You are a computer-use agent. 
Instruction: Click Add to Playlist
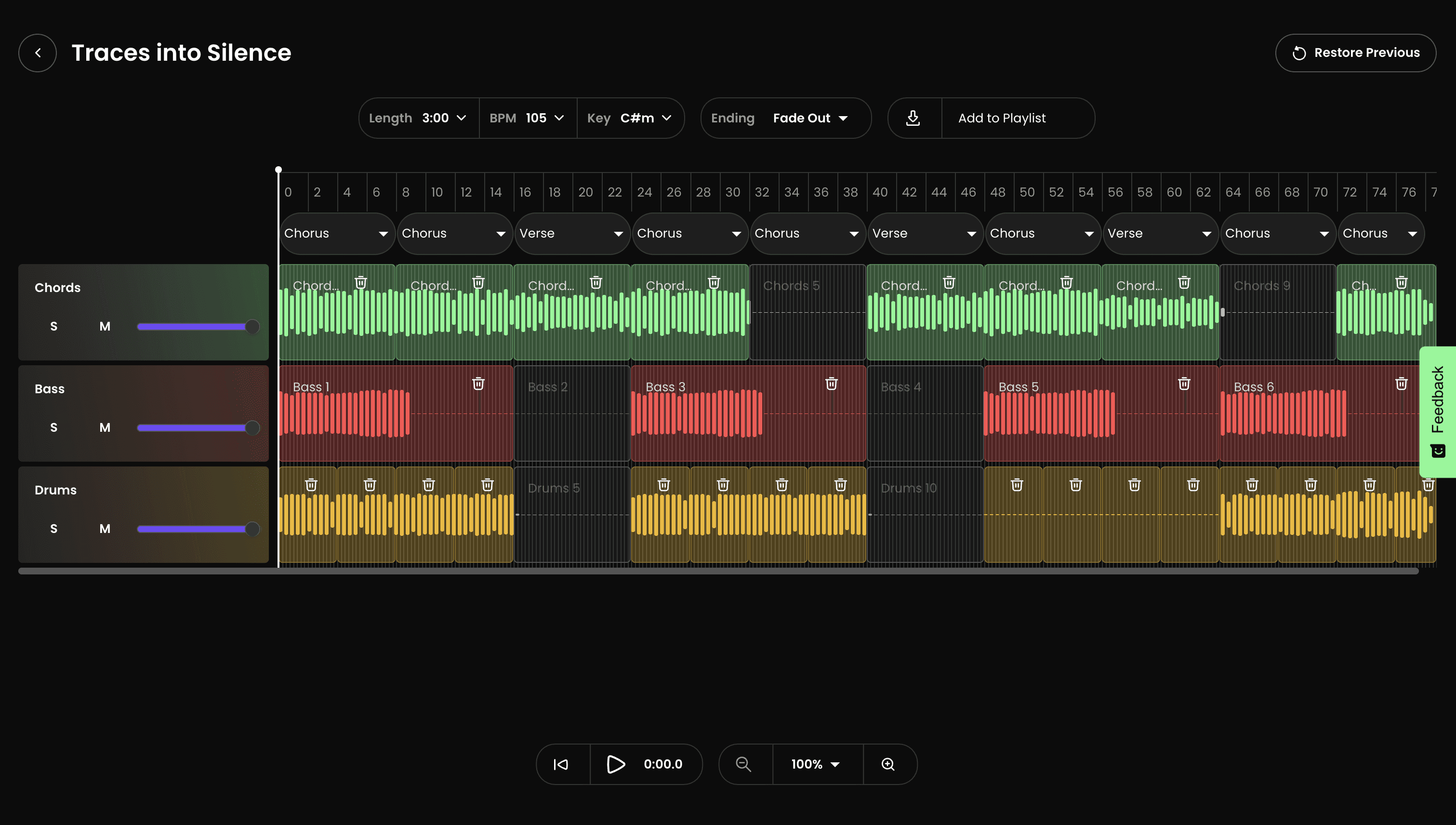[x=1002, y=118]
